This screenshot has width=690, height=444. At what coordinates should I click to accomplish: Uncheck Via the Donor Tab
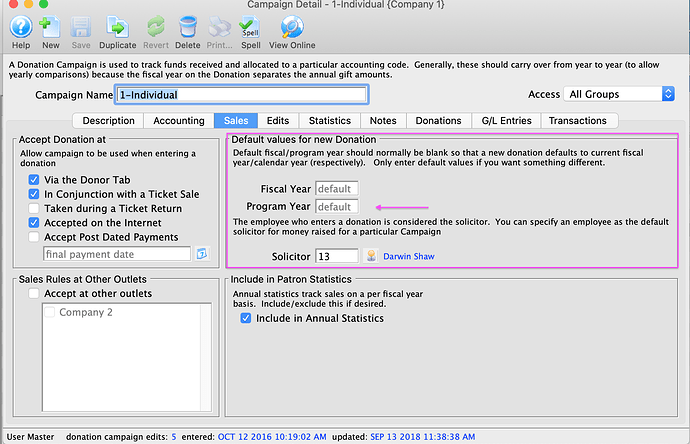pos(33,180)
